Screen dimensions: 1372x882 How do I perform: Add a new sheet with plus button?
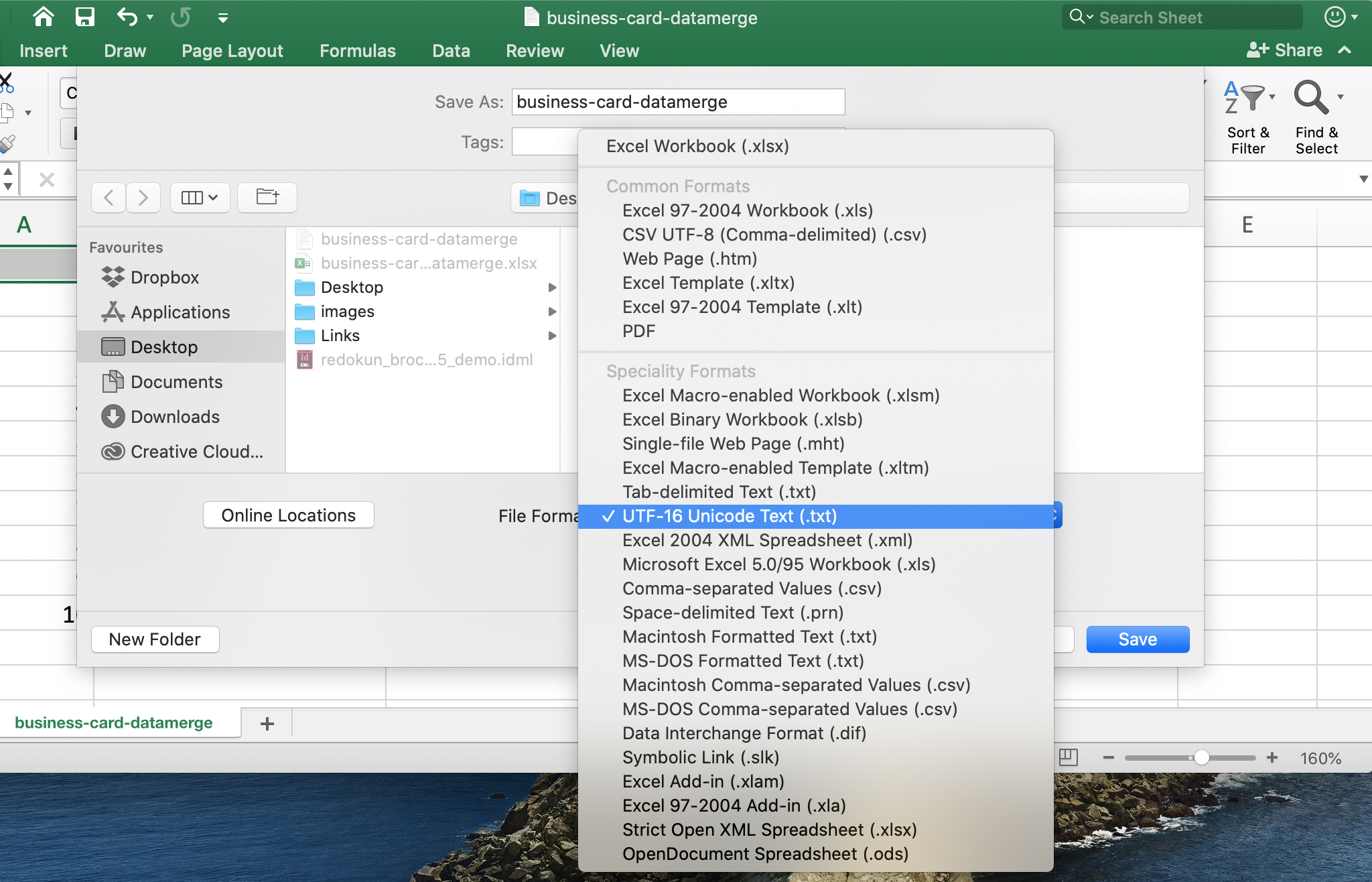point(267,723)
